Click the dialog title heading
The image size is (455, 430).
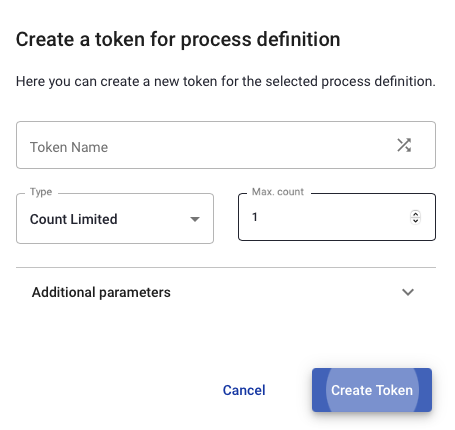178,40
